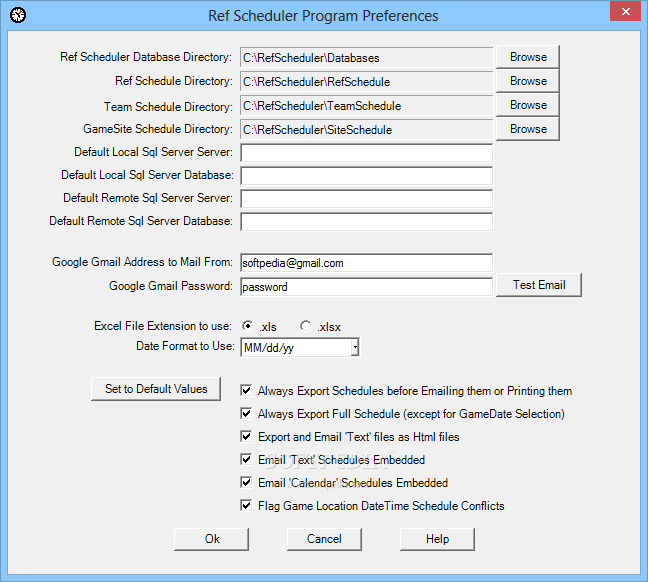This screenshot has width=648, height=582.
Task: Toggle Email 'Calendar' Schedules Embedded checkbox
Action: (x=246, y=482)
